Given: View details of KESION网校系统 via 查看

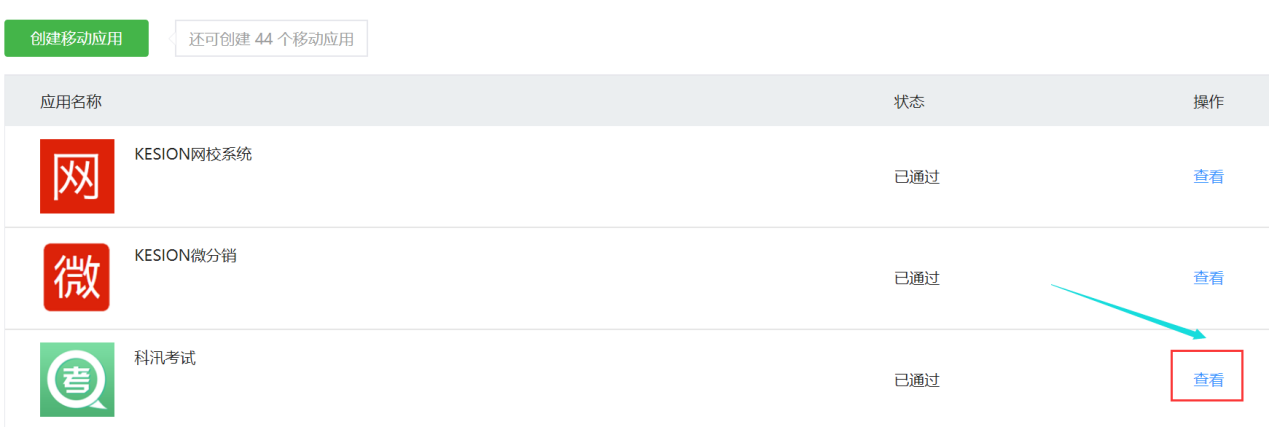Looking at the screenshot, I should click(1208, 177).
